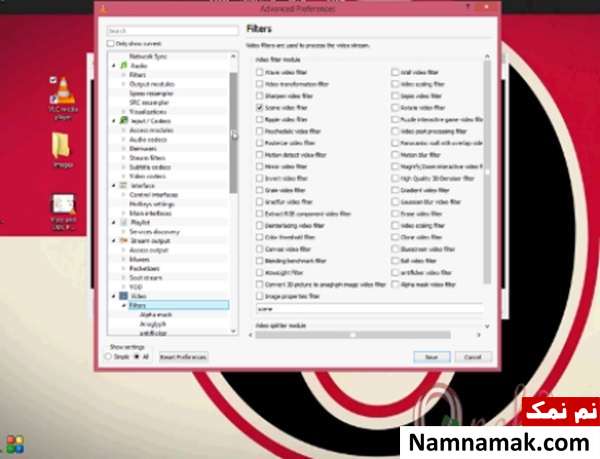
Task: Click the Input / Codecs category icon
Action: pos(124,120)
